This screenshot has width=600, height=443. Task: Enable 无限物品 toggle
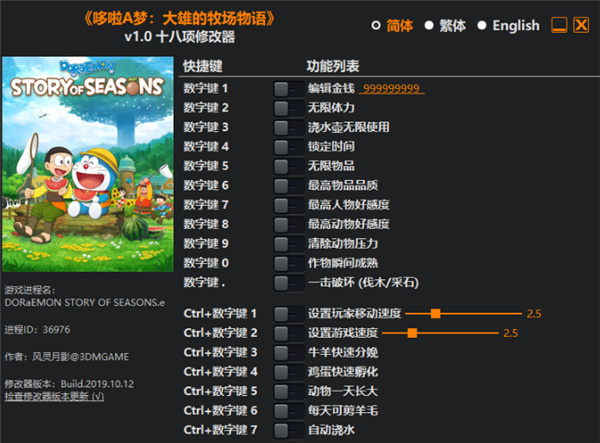289,166
